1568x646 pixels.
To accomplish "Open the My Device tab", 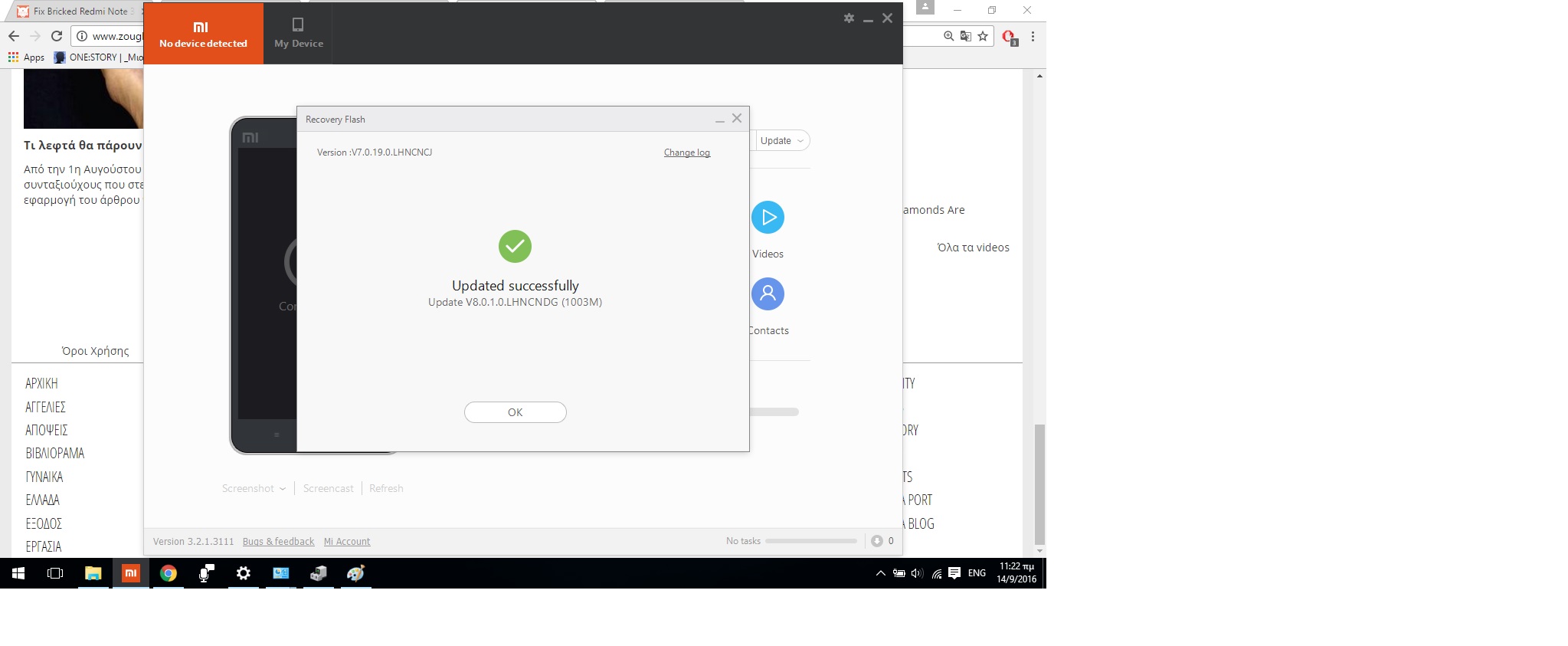I will click(x=299, y=34).
